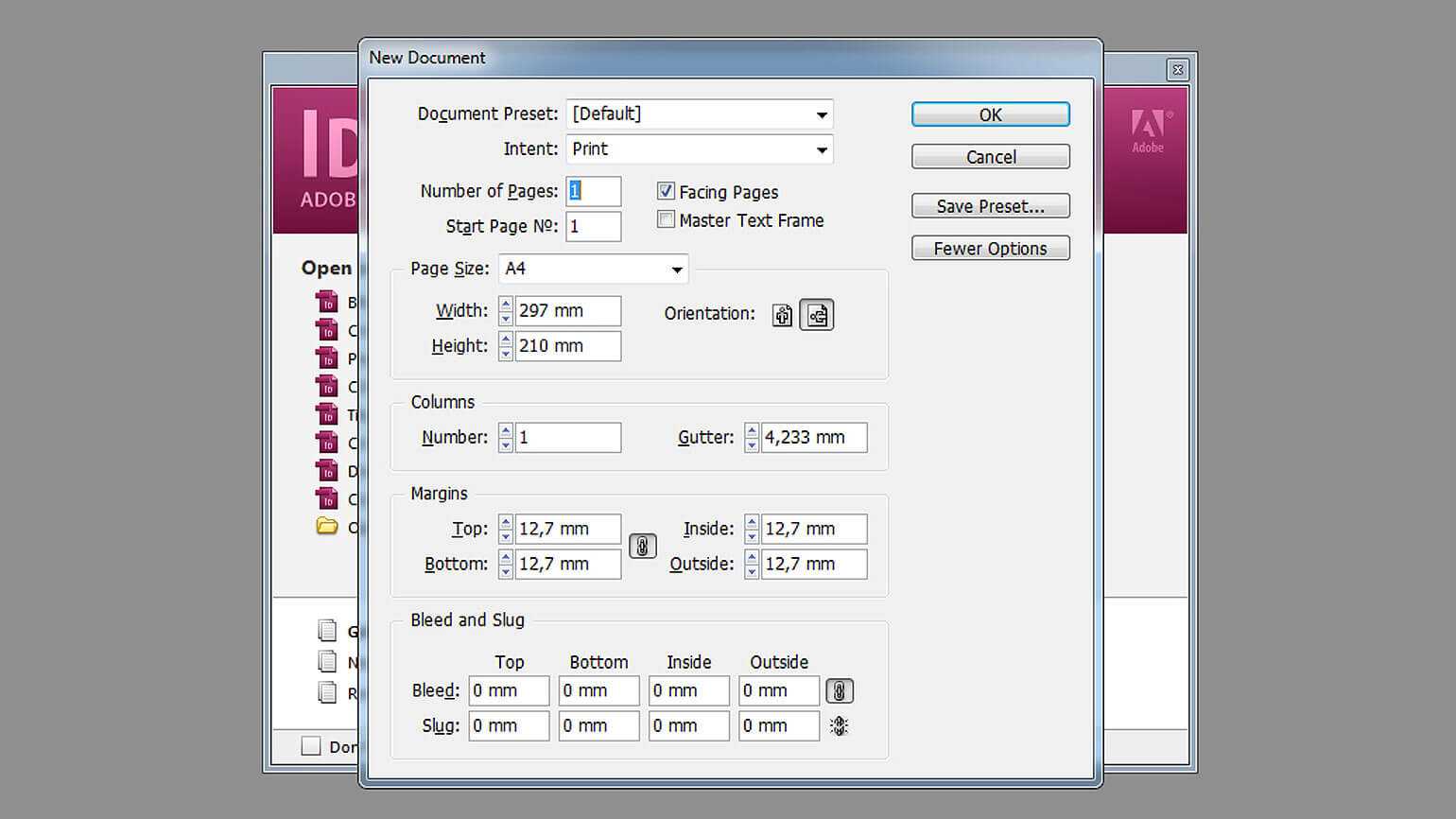Enable the Master Text Frame checkbox
Screen dimensions: 1456x819
[x=666, y=220]
